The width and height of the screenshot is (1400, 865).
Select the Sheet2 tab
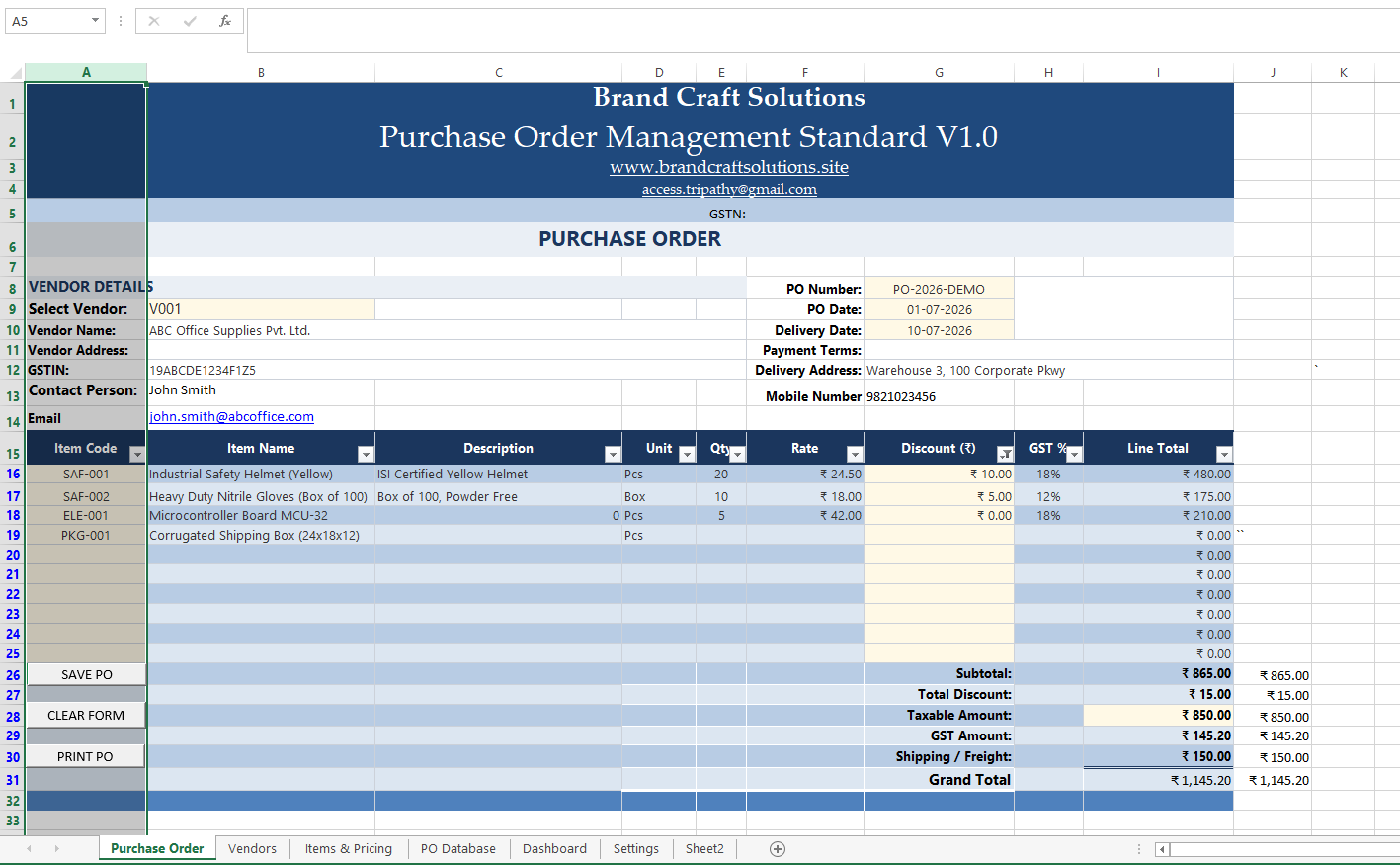[x=704, y=849]
